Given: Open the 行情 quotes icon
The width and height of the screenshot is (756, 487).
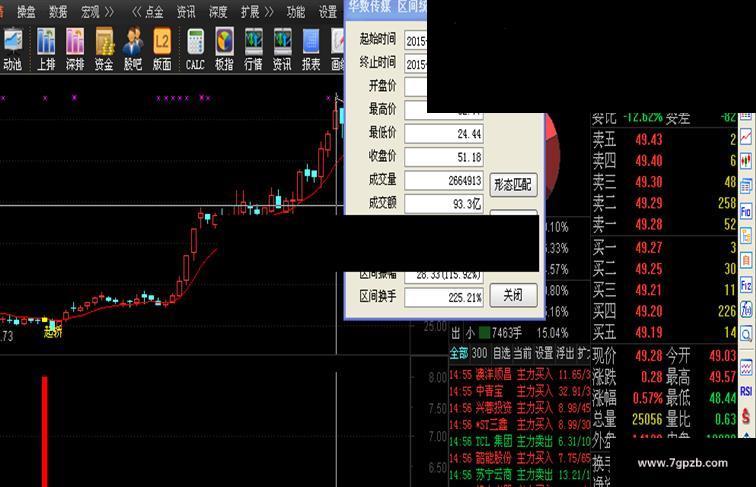Looking at the screenshot, I should [253, 49].
